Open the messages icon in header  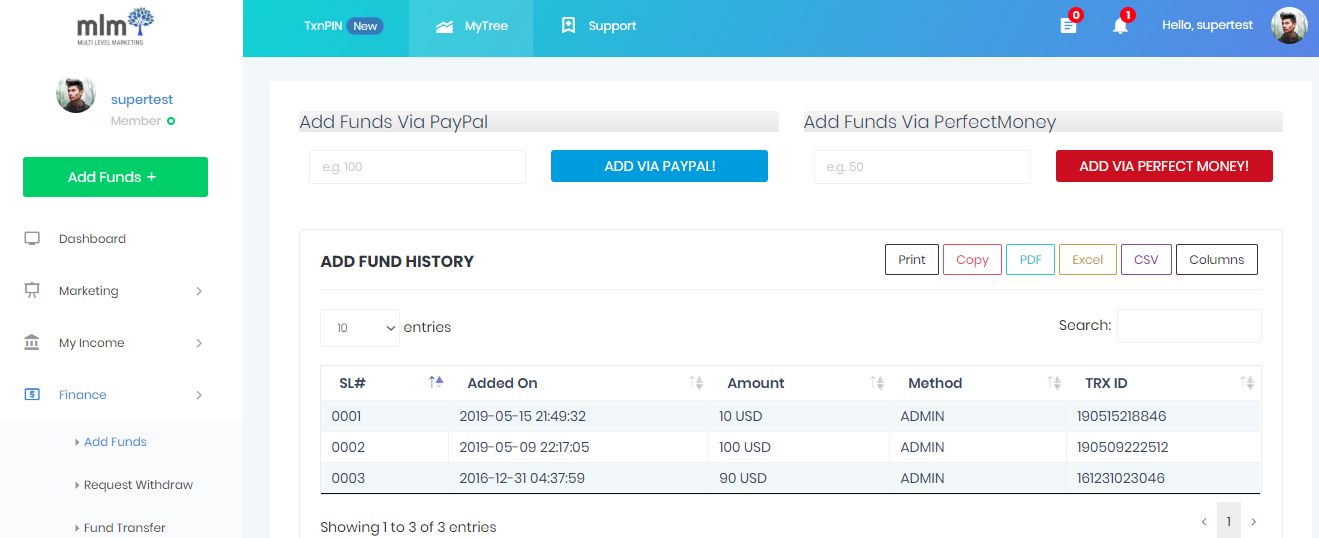(1068, 26)
